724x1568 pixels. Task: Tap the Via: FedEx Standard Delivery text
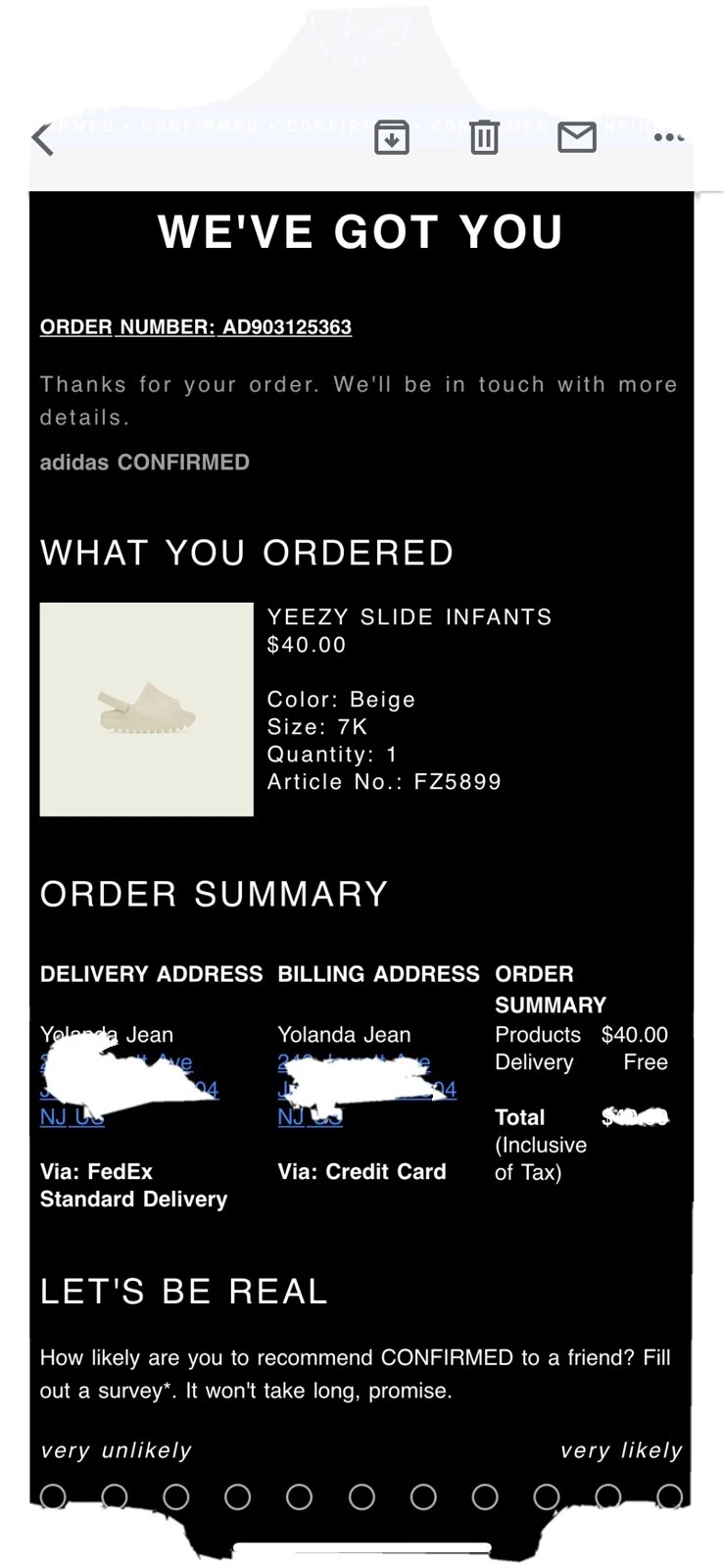[133, 1186]
